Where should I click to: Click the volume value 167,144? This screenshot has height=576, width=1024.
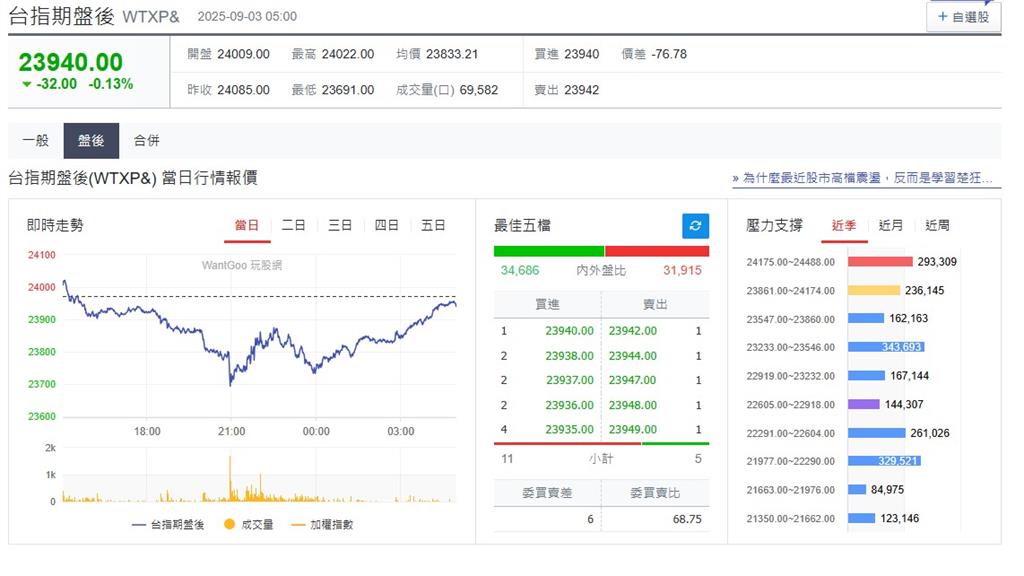tap(909, 376)
